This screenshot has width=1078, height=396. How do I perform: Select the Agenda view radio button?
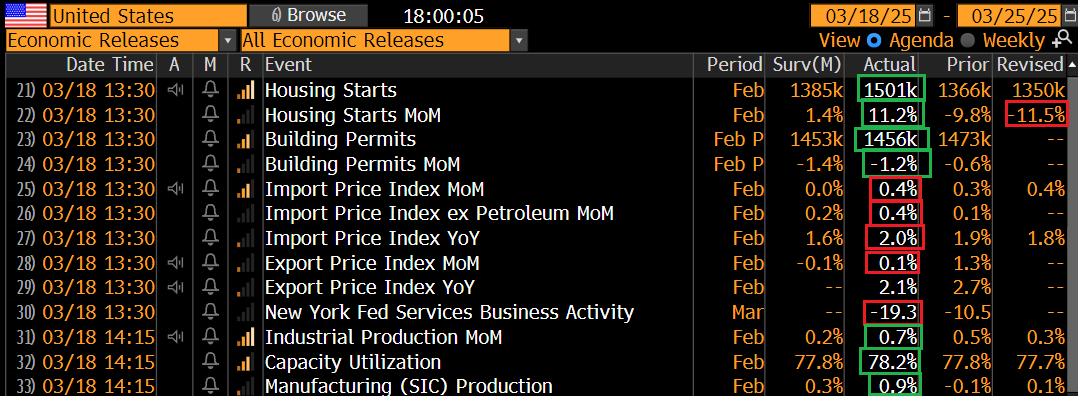[874, 41]
